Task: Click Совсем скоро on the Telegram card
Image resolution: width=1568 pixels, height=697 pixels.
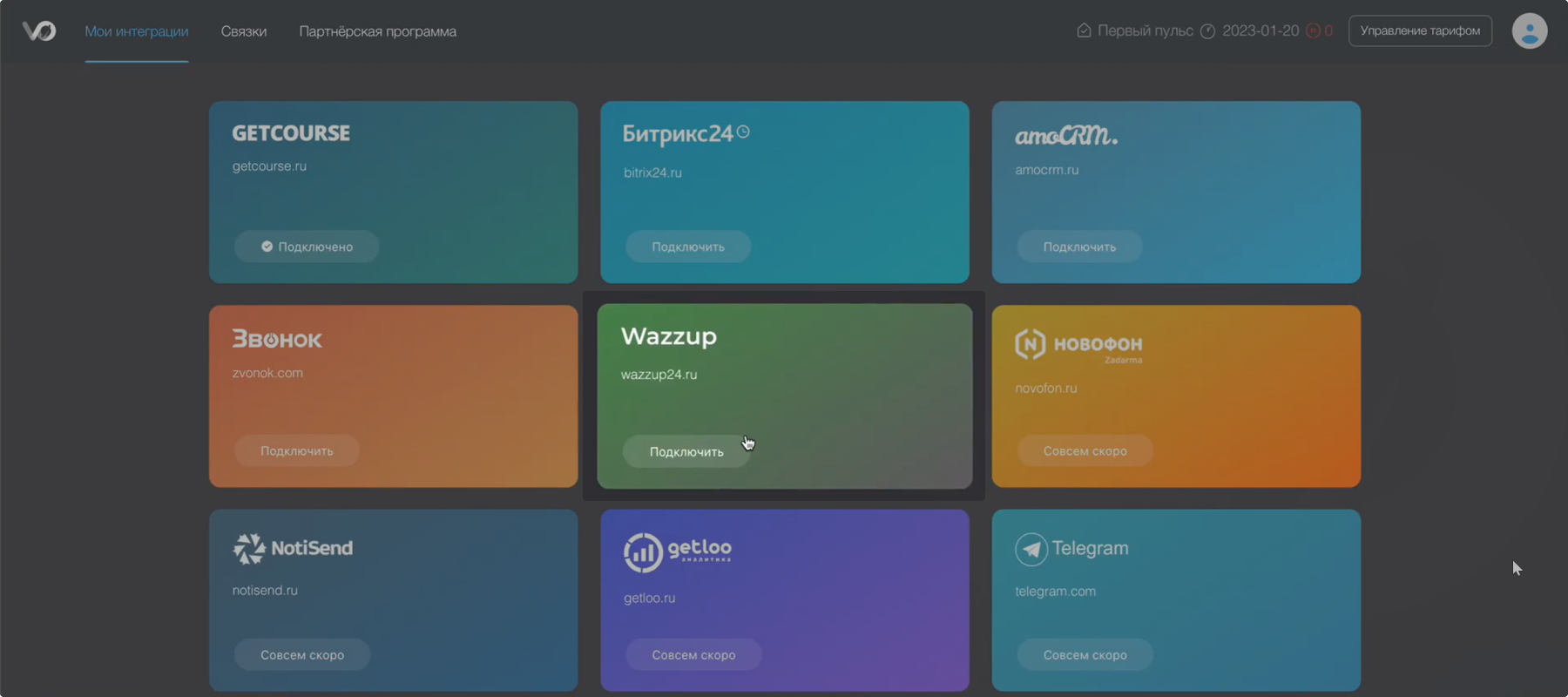Action: (1085, 654)
